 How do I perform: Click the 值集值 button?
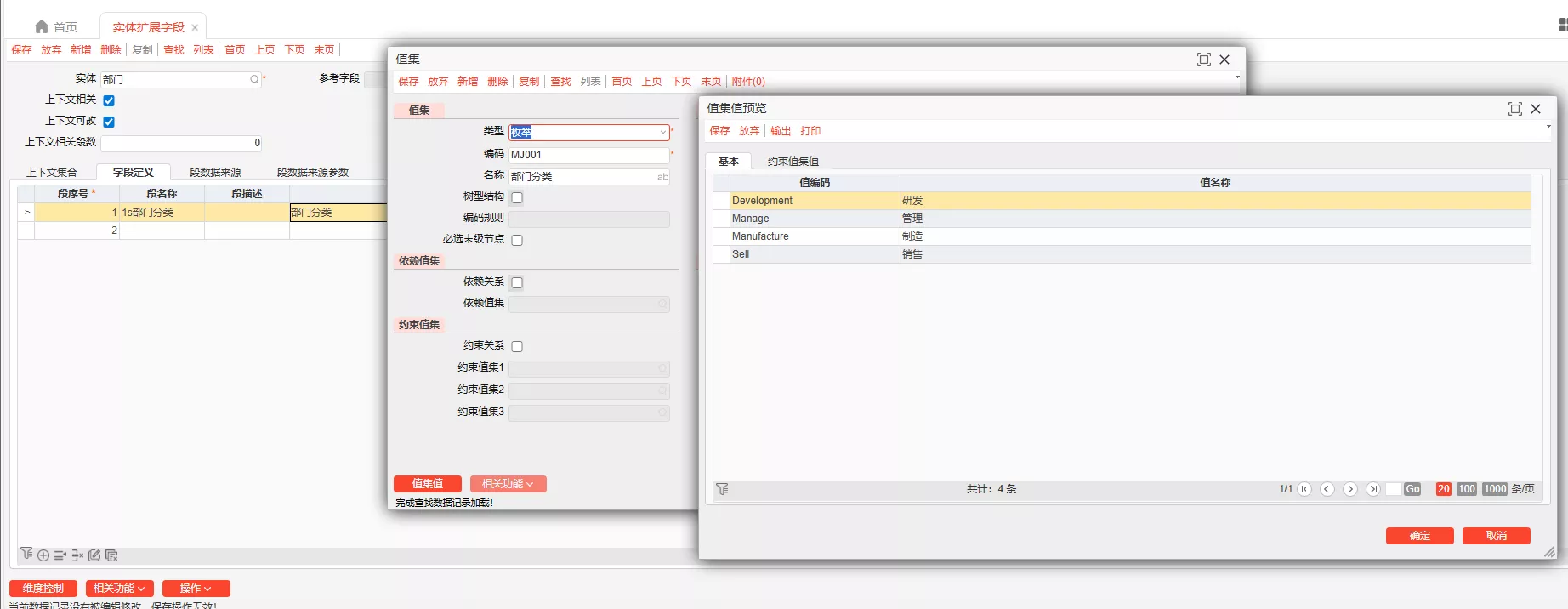pyautogui.click(x=427, y=484)
